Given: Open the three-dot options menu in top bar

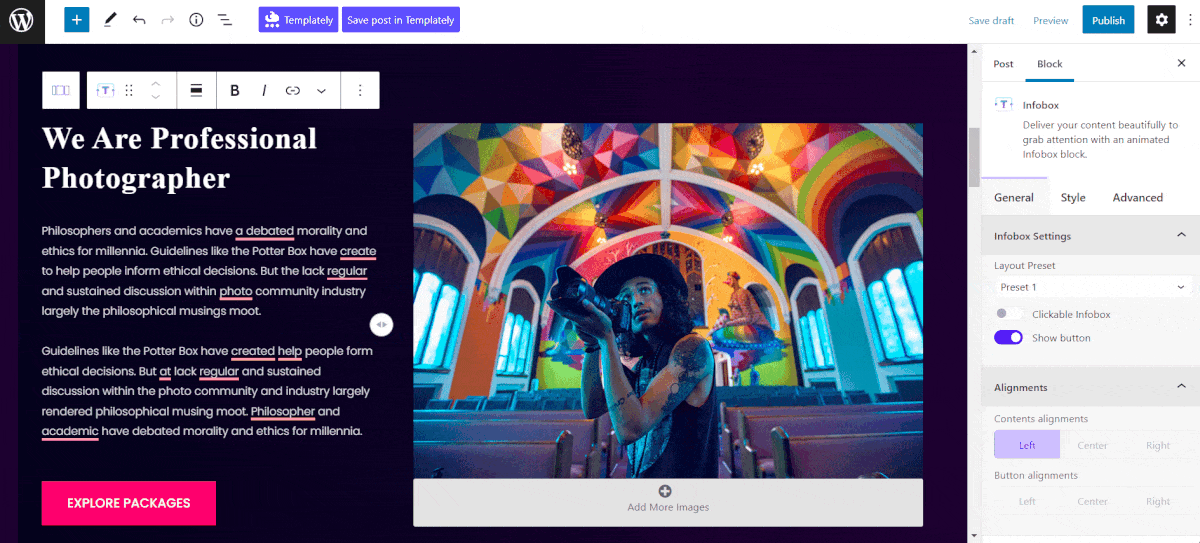Looking at the screenshot, I should pos(1189,20).
